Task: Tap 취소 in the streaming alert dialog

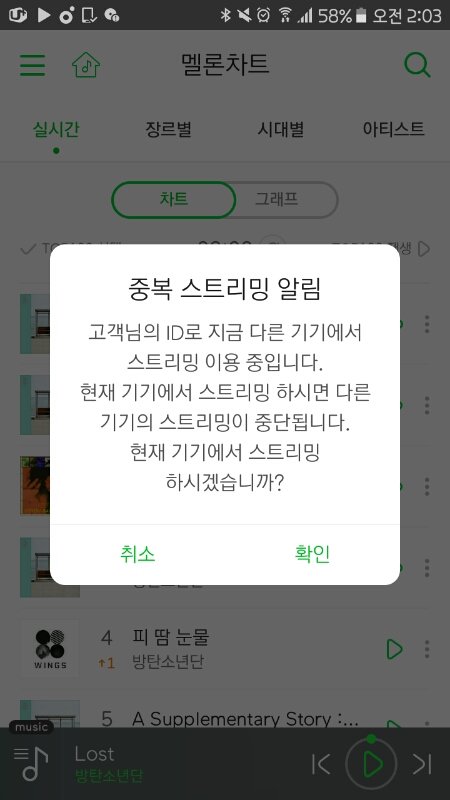Action: tap(138, 554)
